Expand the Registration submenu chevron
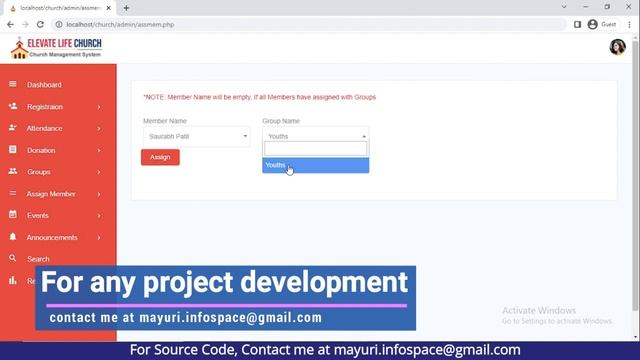Screen dimensions: 640x360 pyautogui.click(x=99, y=107)
